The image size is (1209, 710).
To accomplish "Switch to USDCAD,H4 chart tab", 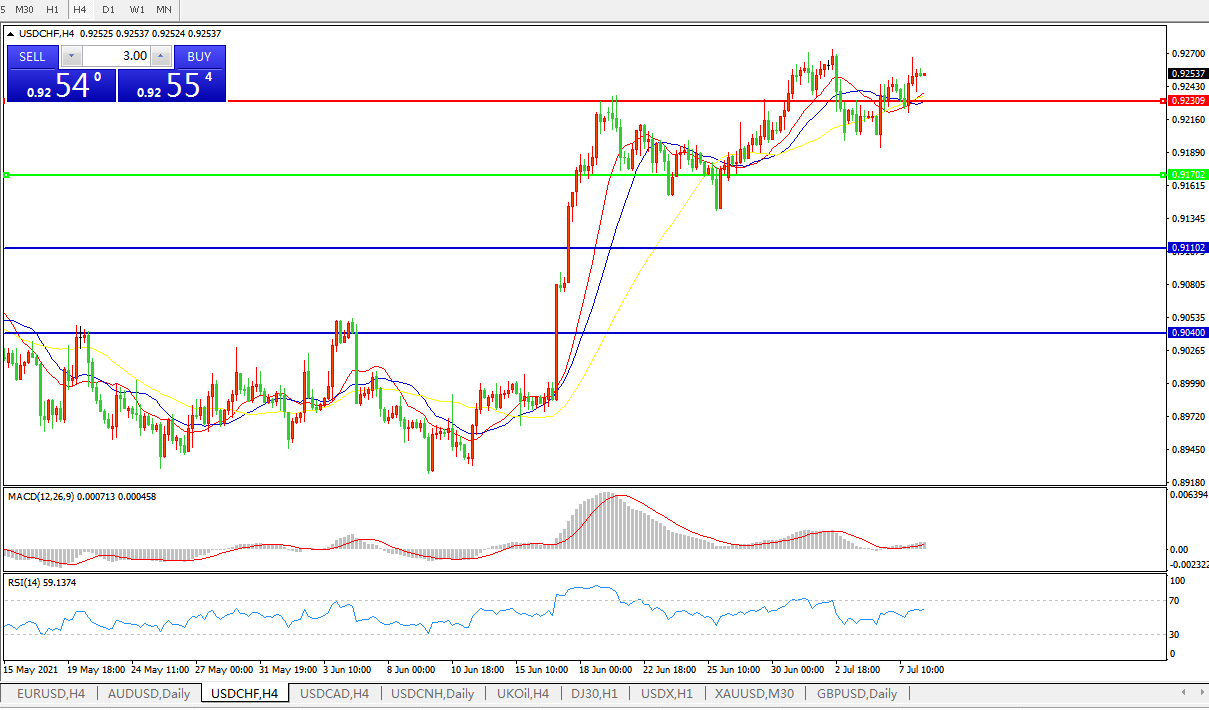I will (x=334, y=693).
